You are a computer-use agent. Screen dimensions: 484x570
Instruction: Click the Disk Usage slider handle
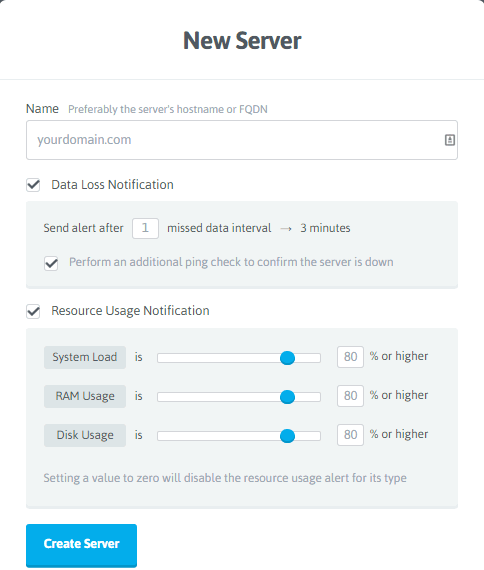[287, 435]
